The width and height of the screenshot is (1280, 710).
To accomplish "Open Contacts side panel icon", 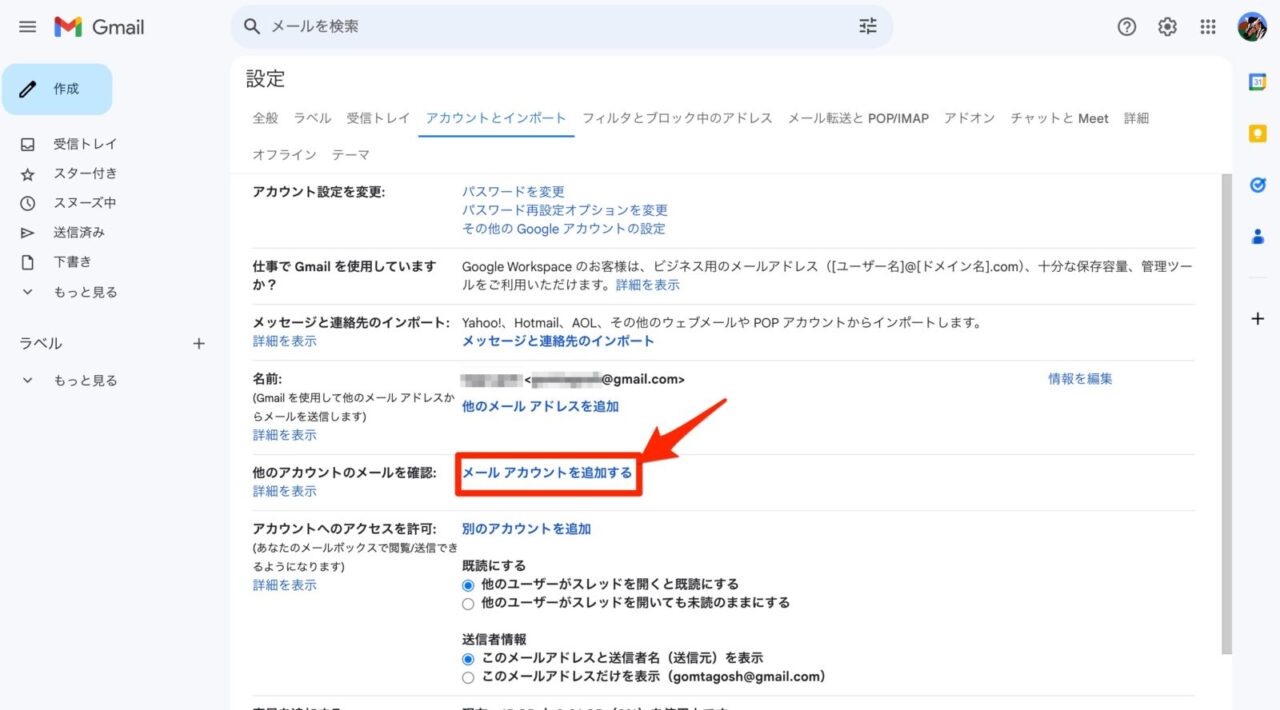I will (1258, 236).
